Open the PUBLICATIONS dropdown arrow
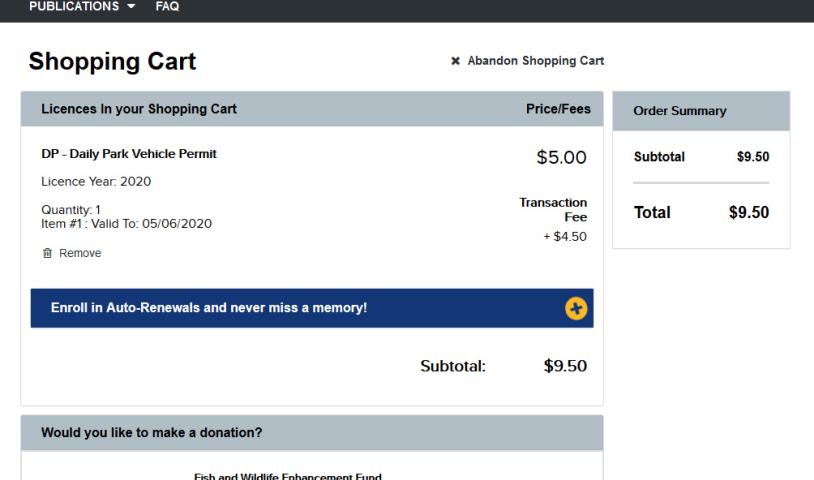Viewport: 814px width, 480px height. (131, 7)
